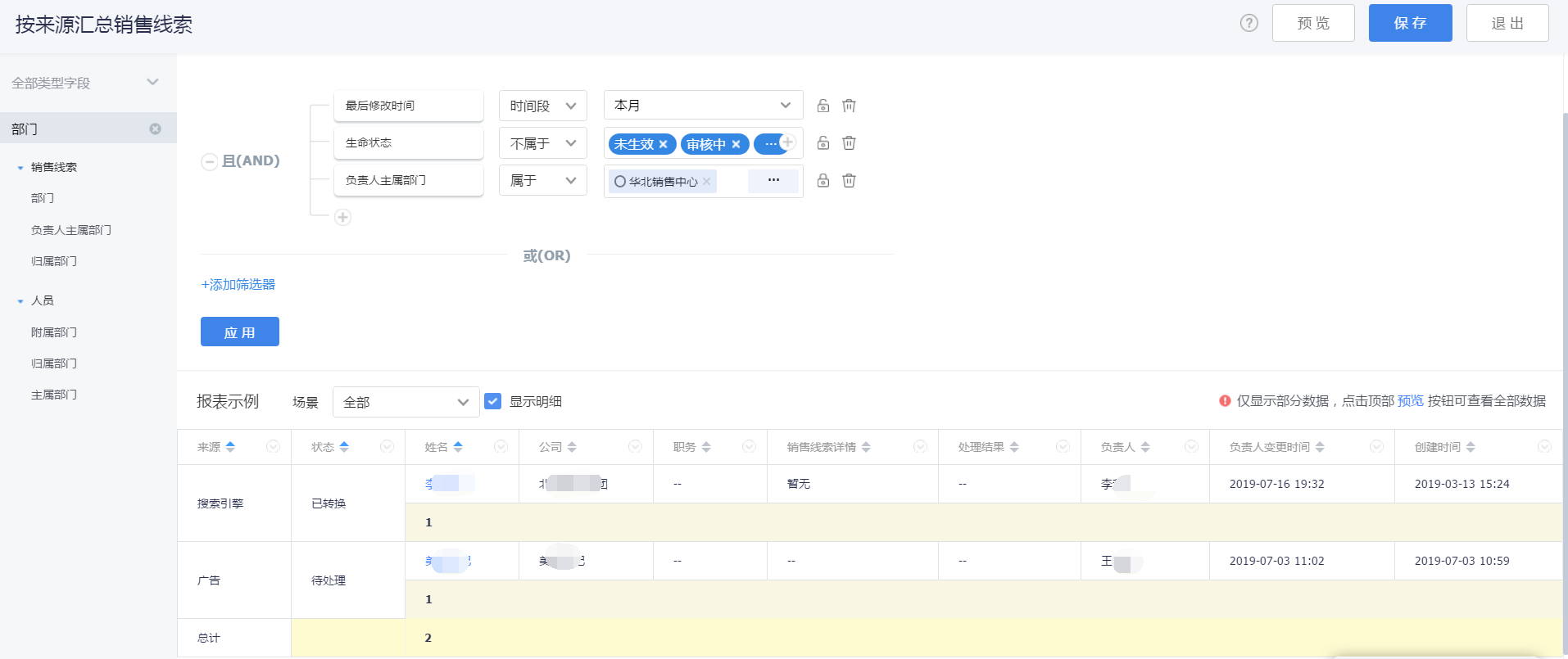Open the 处理结果 column options menu
1568x659 pixels.
tap(1063, 446)
